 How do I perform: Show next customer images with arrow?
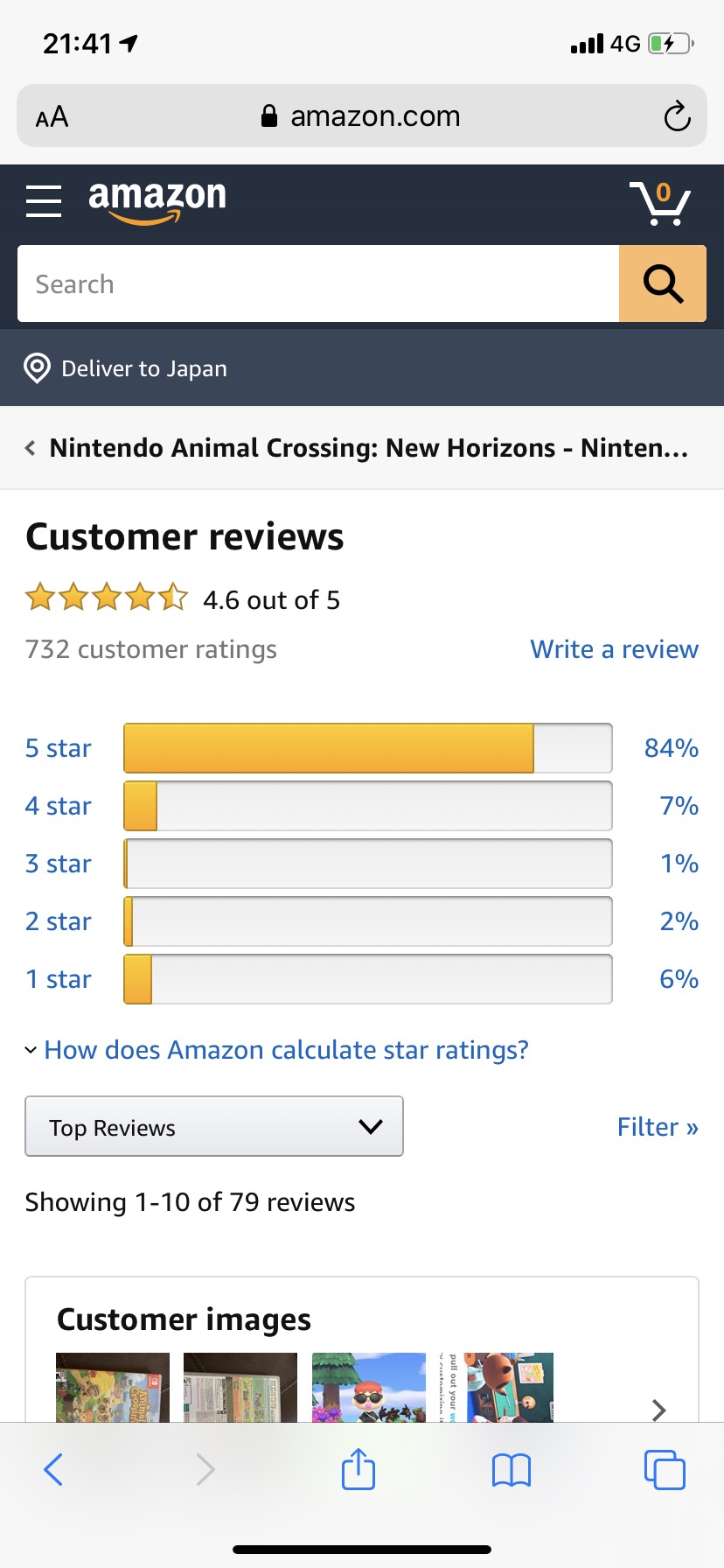659,1410
